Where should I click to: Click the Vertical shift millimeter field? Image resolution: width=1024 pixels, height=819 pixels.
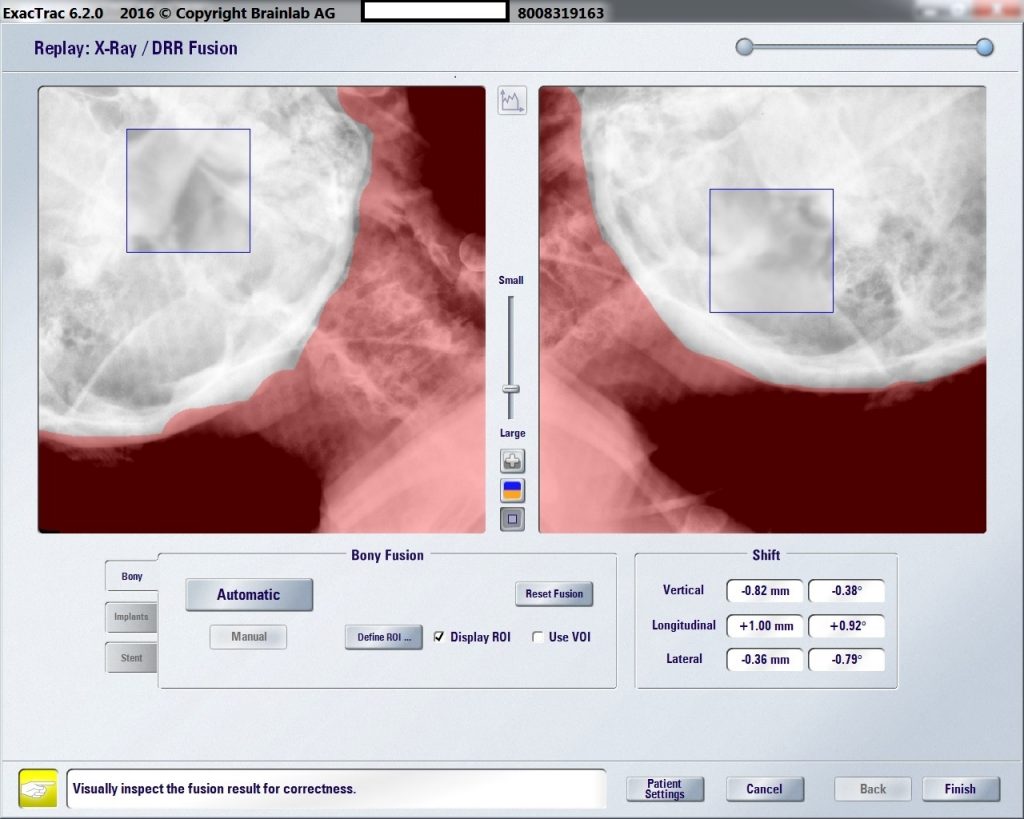click(764, 591)
